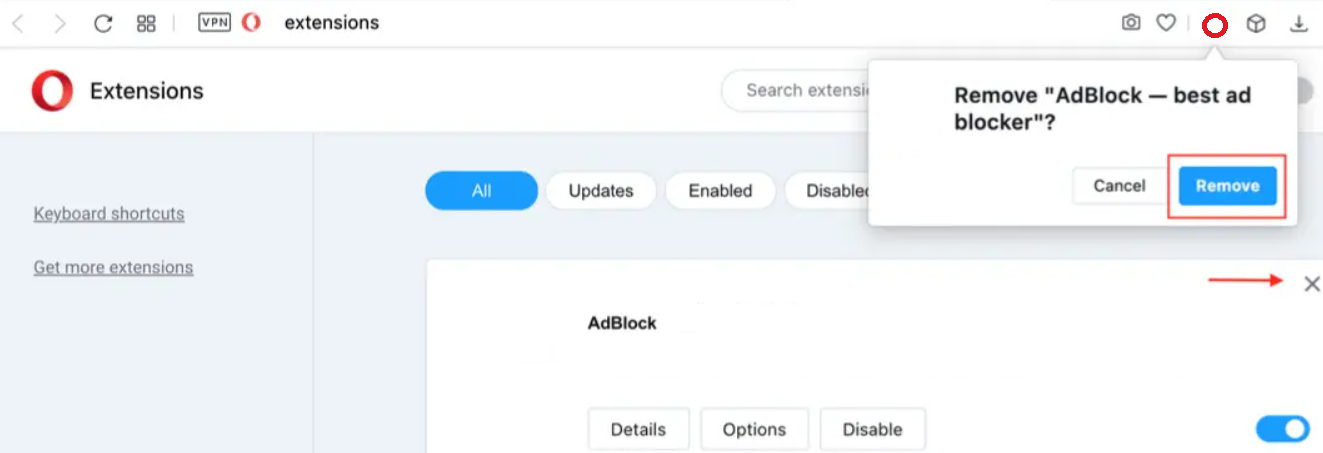Click the VPN badge in address bar
1323x453 pixels.
click(215, 23)
